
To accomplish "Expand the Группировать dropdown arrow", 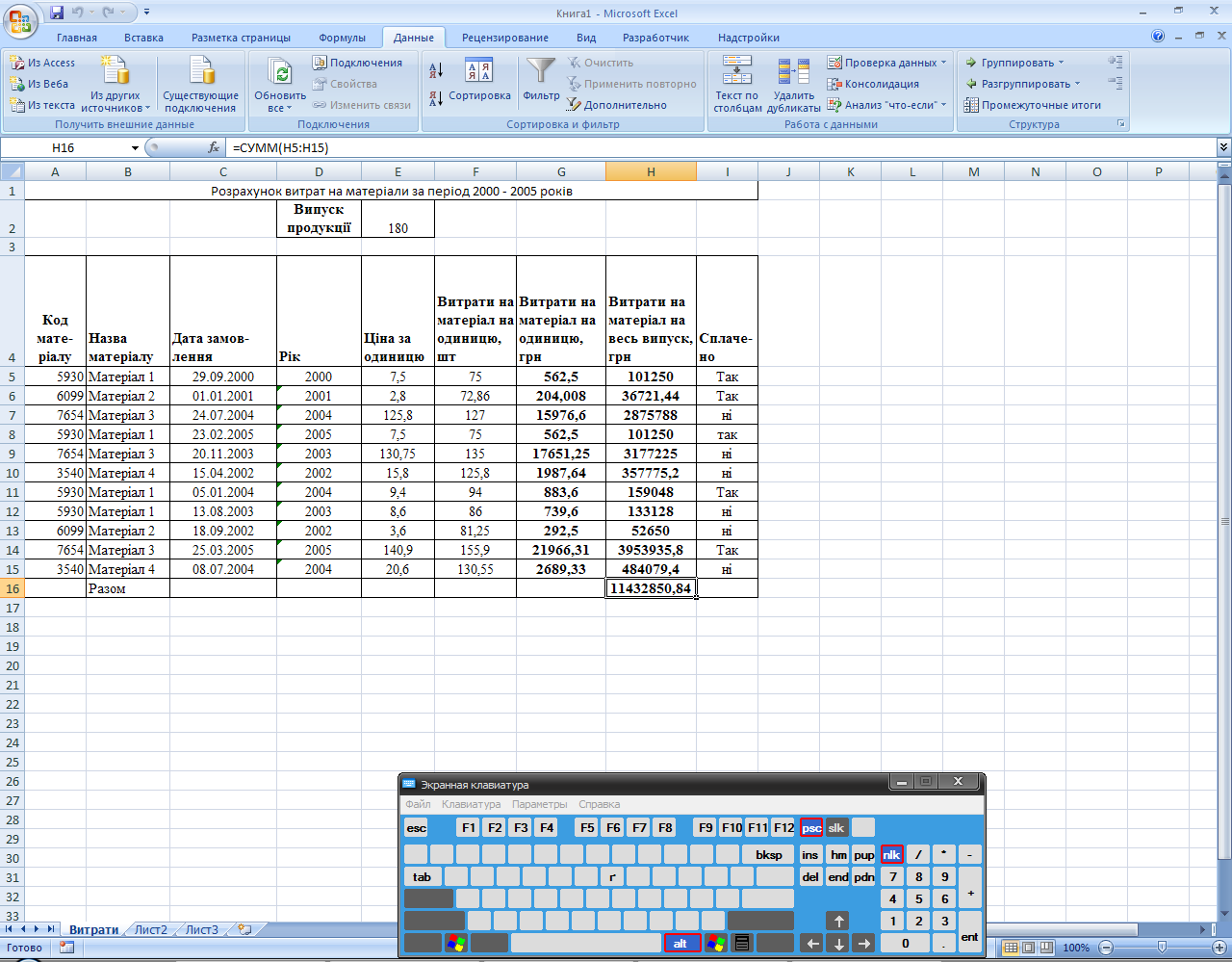I will click(1061, 63).
